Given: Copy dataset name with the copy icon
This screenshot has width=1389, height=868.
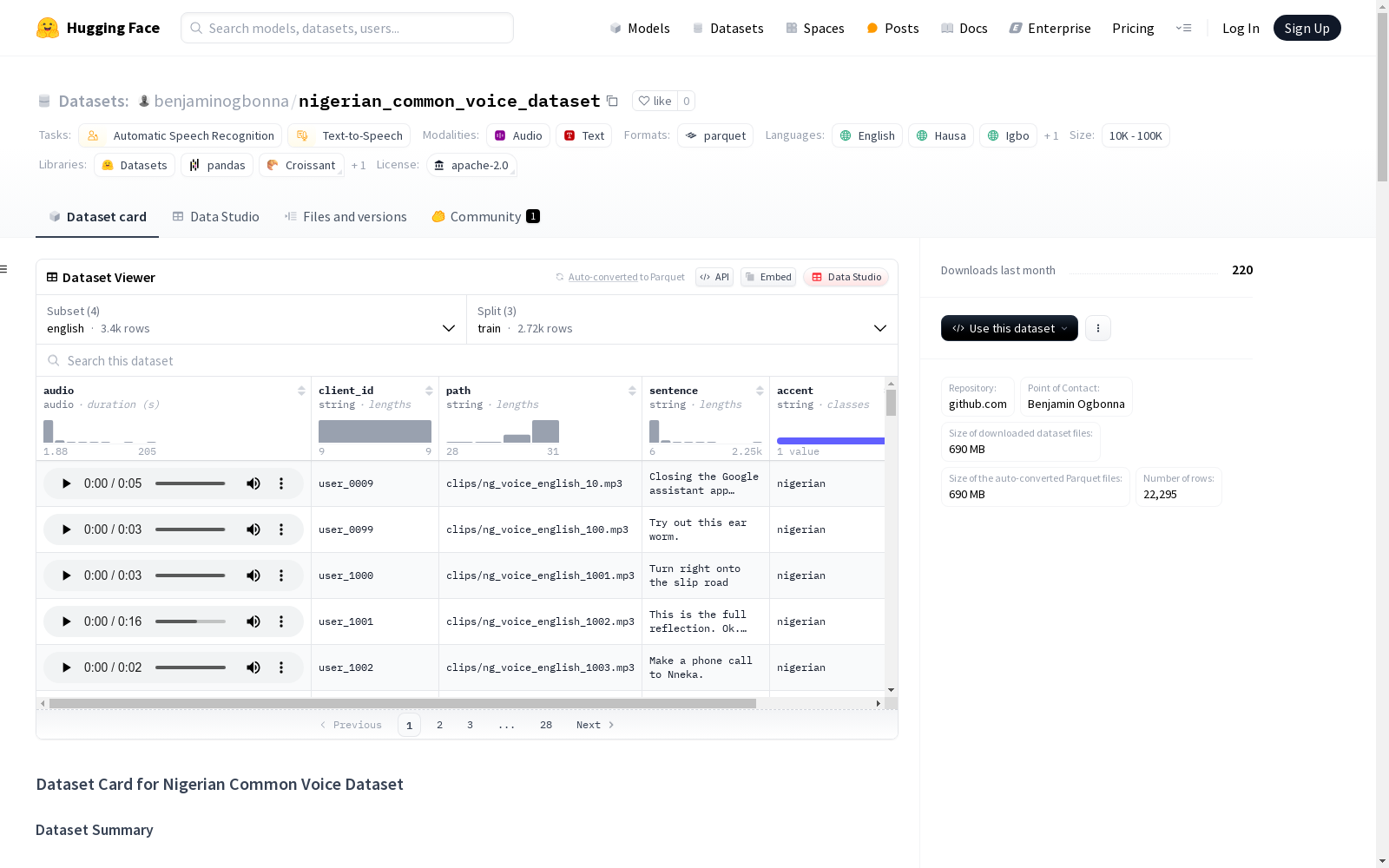Looking at the screenshot, I should click(x=612, y=101).
